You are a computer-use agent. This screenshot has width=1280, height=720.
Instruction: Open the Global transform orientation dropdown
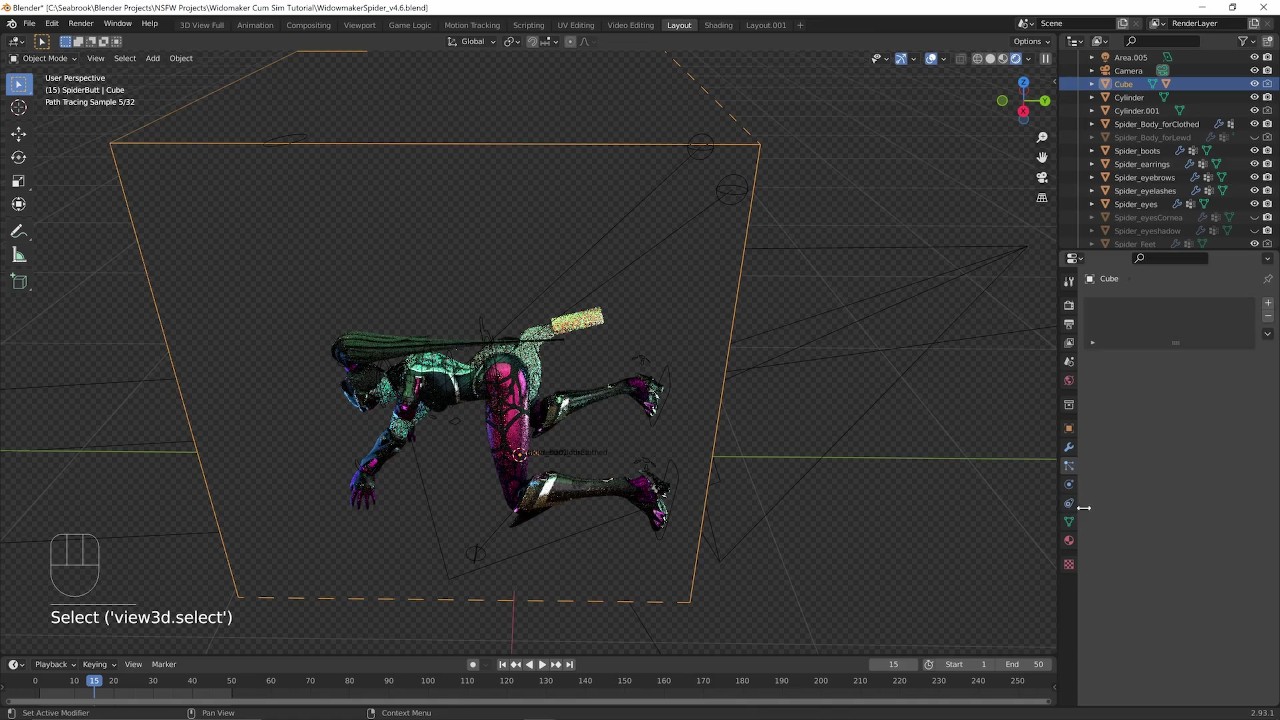point(472,41)
